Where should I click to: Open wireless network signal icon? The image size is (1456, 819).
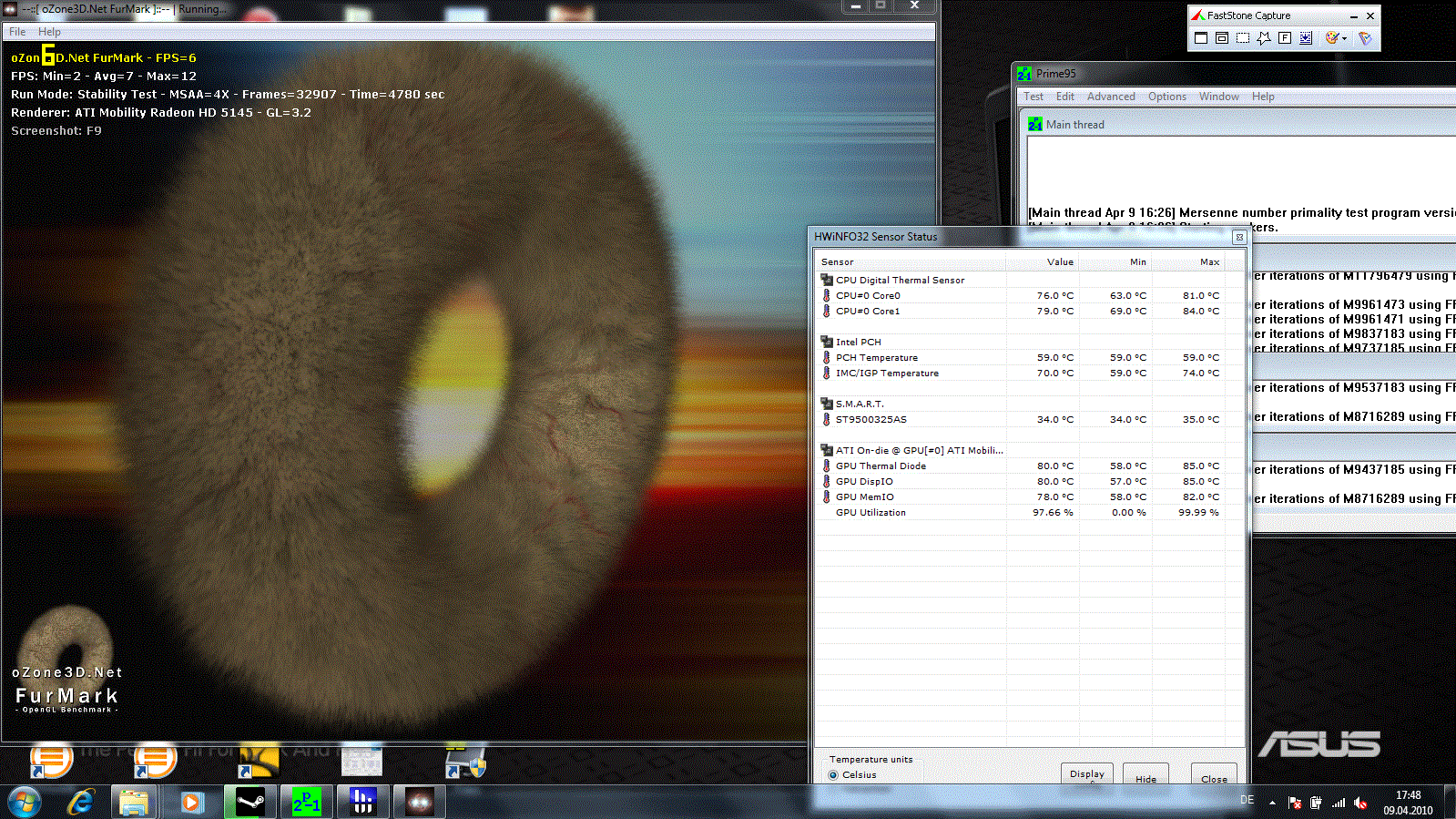1339,803
